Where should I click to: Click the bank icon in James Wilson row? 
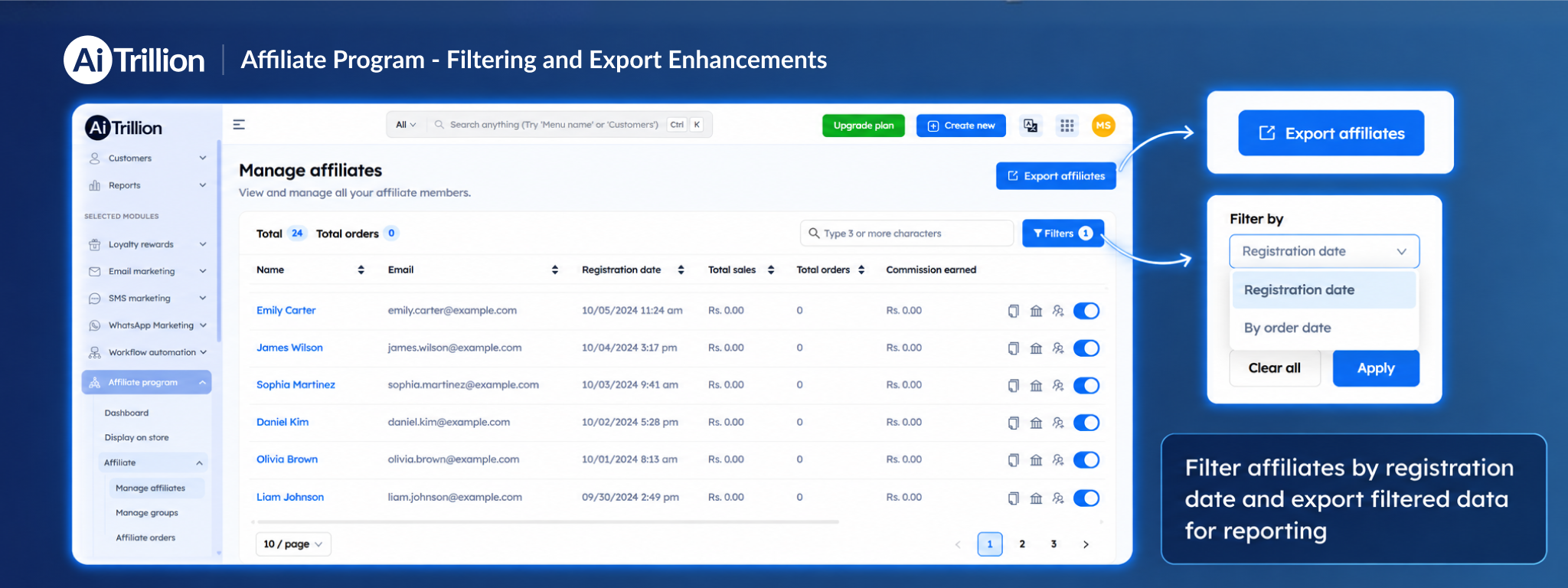[x=1036, y=348]
